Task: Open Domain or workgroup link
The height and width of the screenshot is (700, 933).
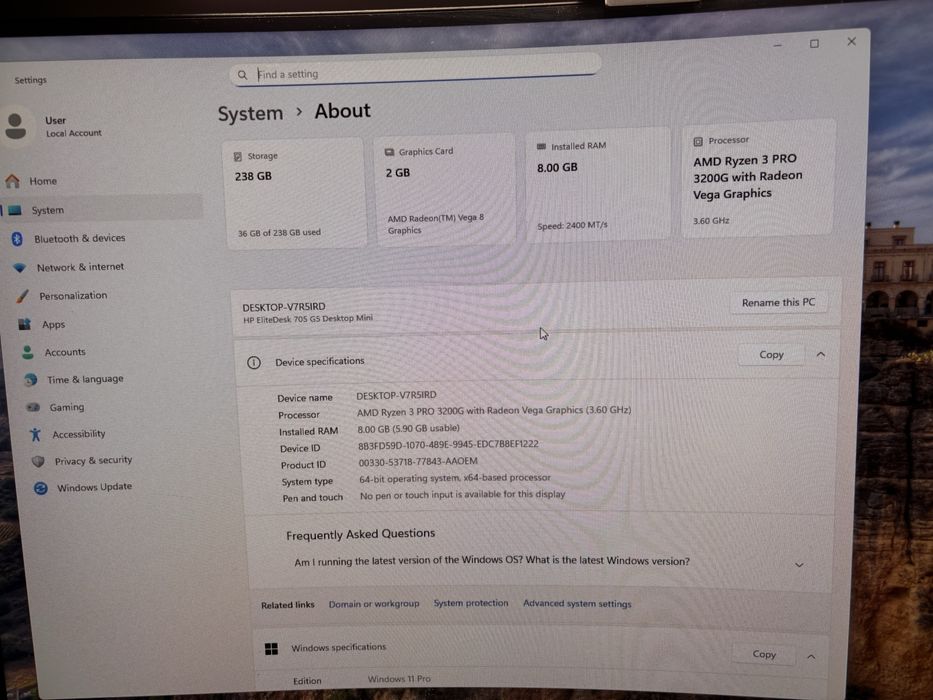Action: pos(374,604)
